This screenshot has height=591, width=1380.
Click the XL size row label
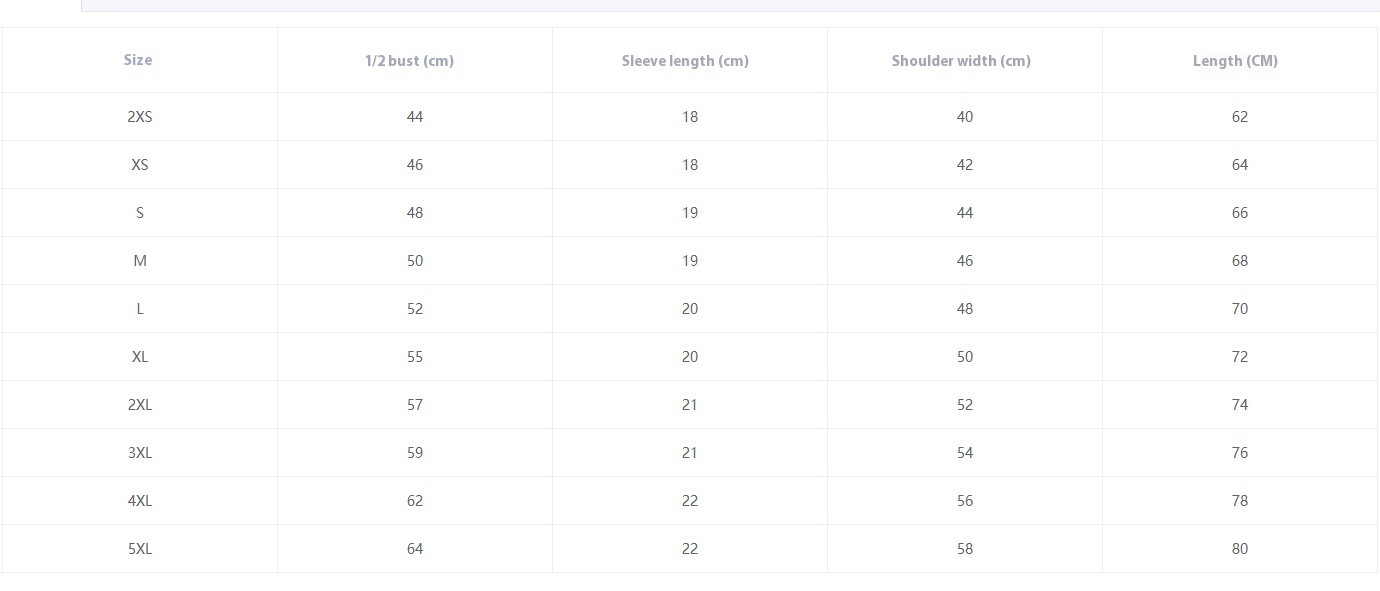pyautogui.click(x=140, y=357)
